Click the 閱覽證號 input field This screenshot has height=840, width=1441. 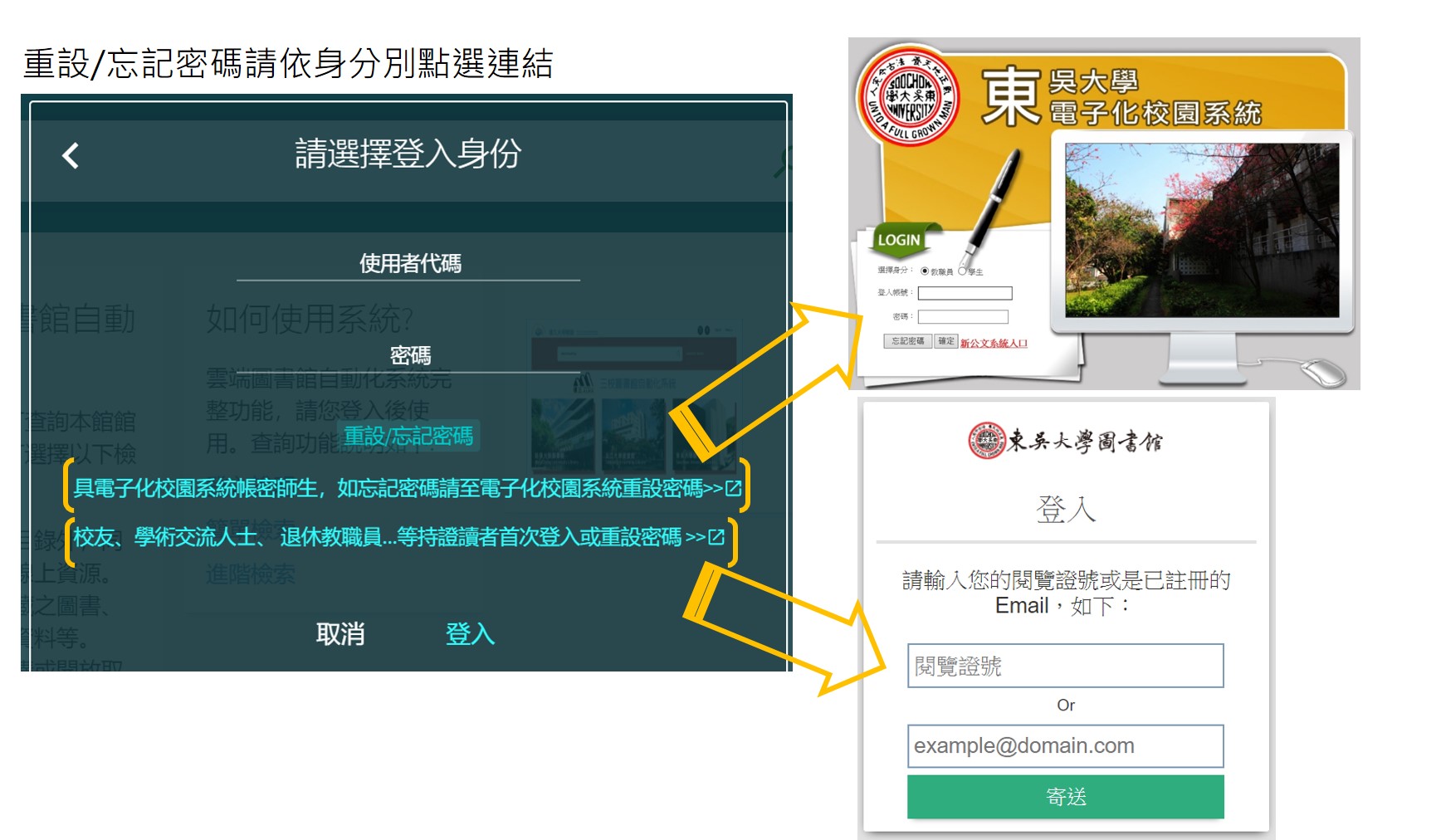pyautogui.click(x=1066, y=665)
